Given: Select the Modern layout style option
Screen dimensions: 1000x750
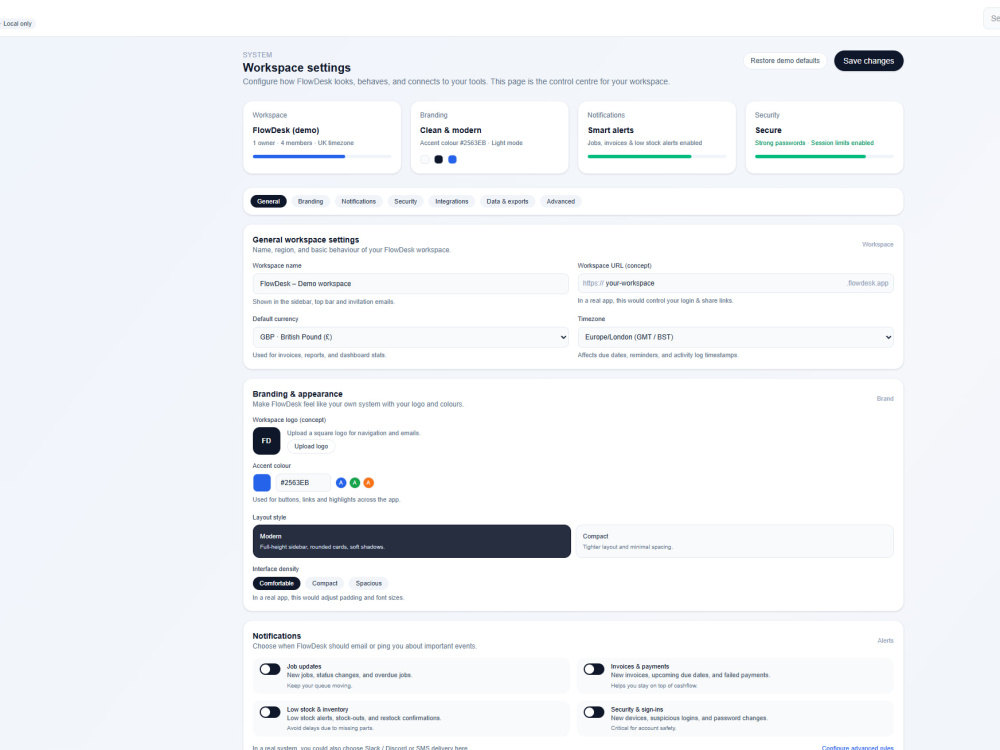Looking at the screenshot, I should 411,541.
